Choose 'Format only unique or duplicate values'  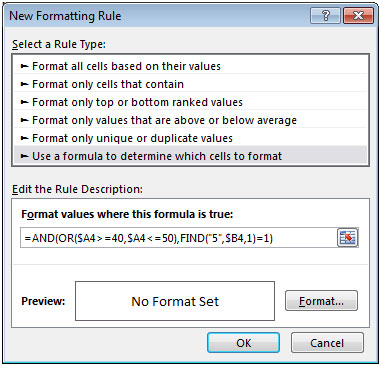pyautogui.click(x=190, y=138)
